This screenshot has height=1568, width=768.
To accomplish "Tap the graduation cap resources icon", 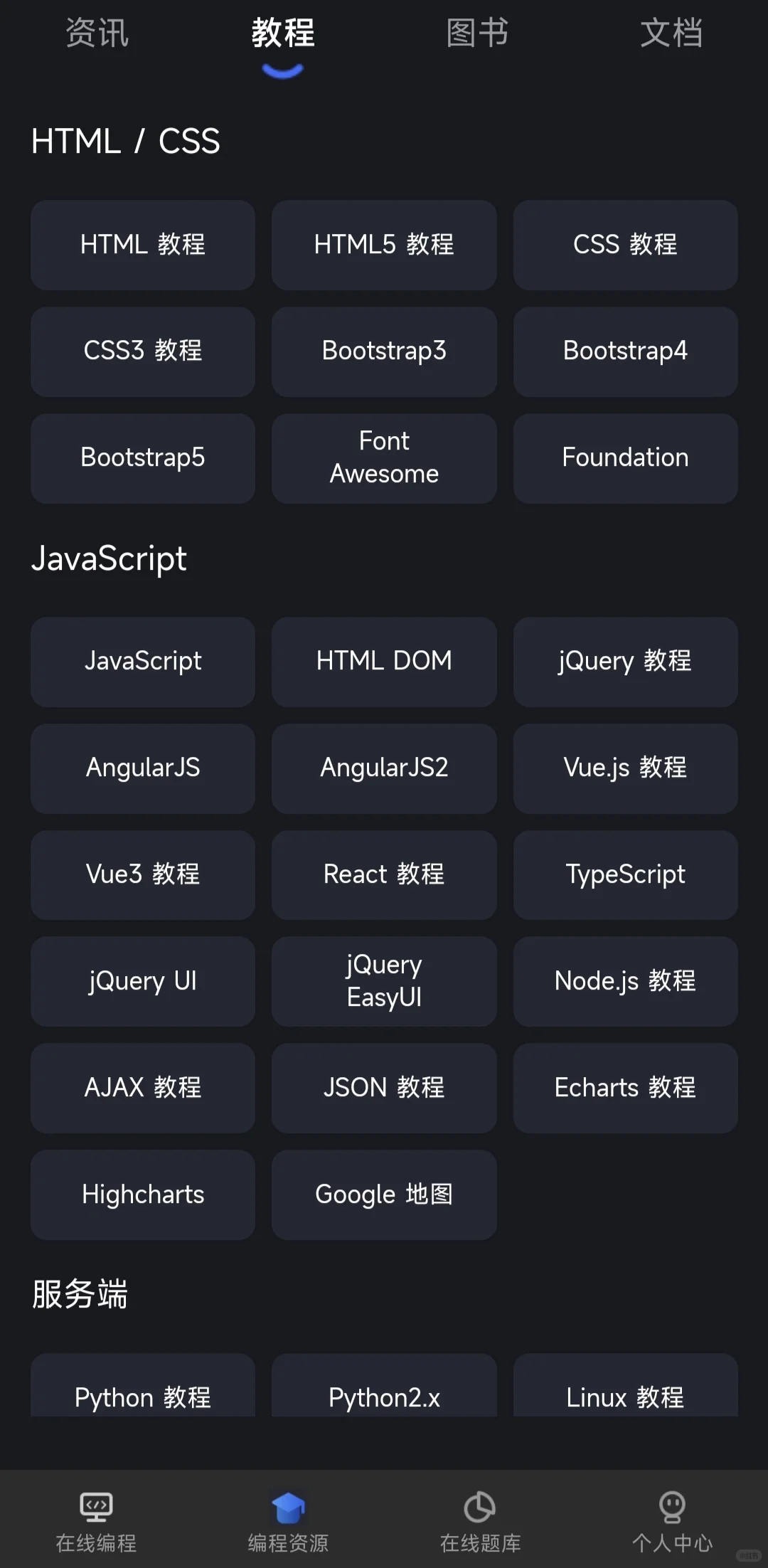I will tap(288, 1507).
